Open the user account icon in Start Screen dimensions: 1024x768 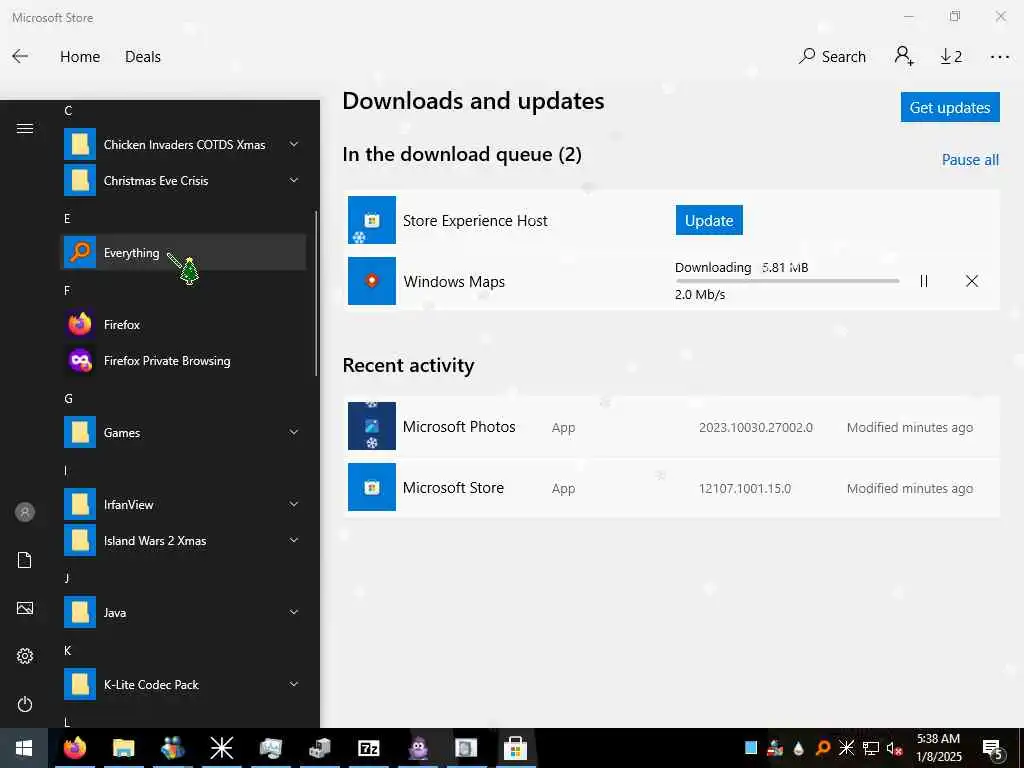pyautogui.click(x=25, y=512)
